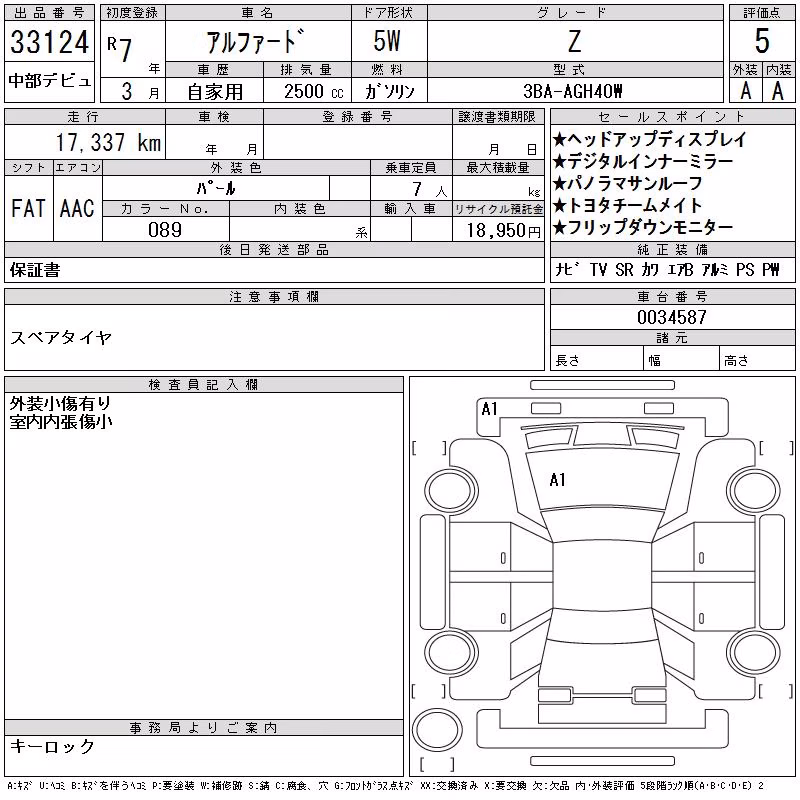Image resolution: width=800 pixels, height=800 pixels.
Task: Click the 長さ dimension field
Action: (x=596, y=360)
